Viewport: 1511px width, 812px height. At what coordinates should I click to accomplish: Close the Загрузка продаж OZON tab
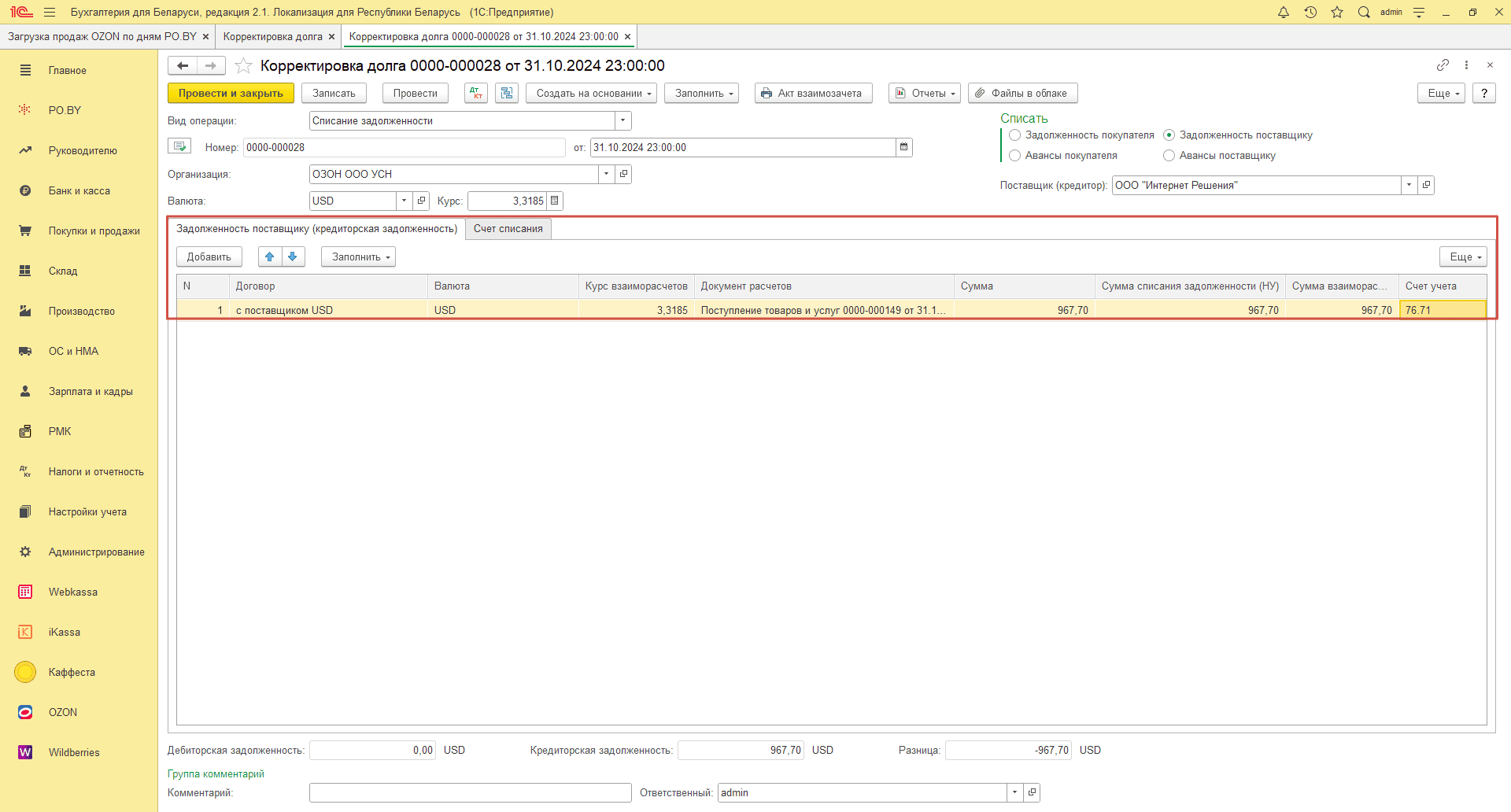point(206,37)
